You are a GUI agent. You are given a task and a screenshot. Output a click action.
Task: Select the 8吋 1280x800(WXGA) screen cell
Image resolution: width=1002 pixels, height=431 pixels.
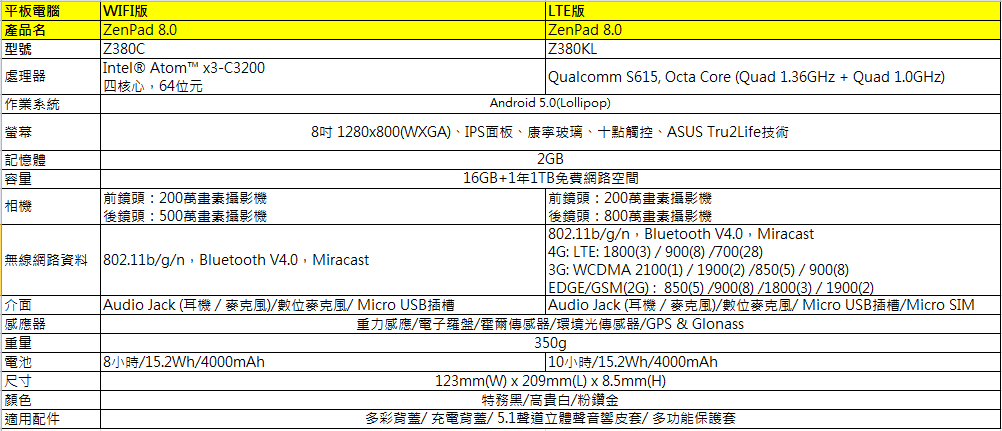(x=550, y=132)
